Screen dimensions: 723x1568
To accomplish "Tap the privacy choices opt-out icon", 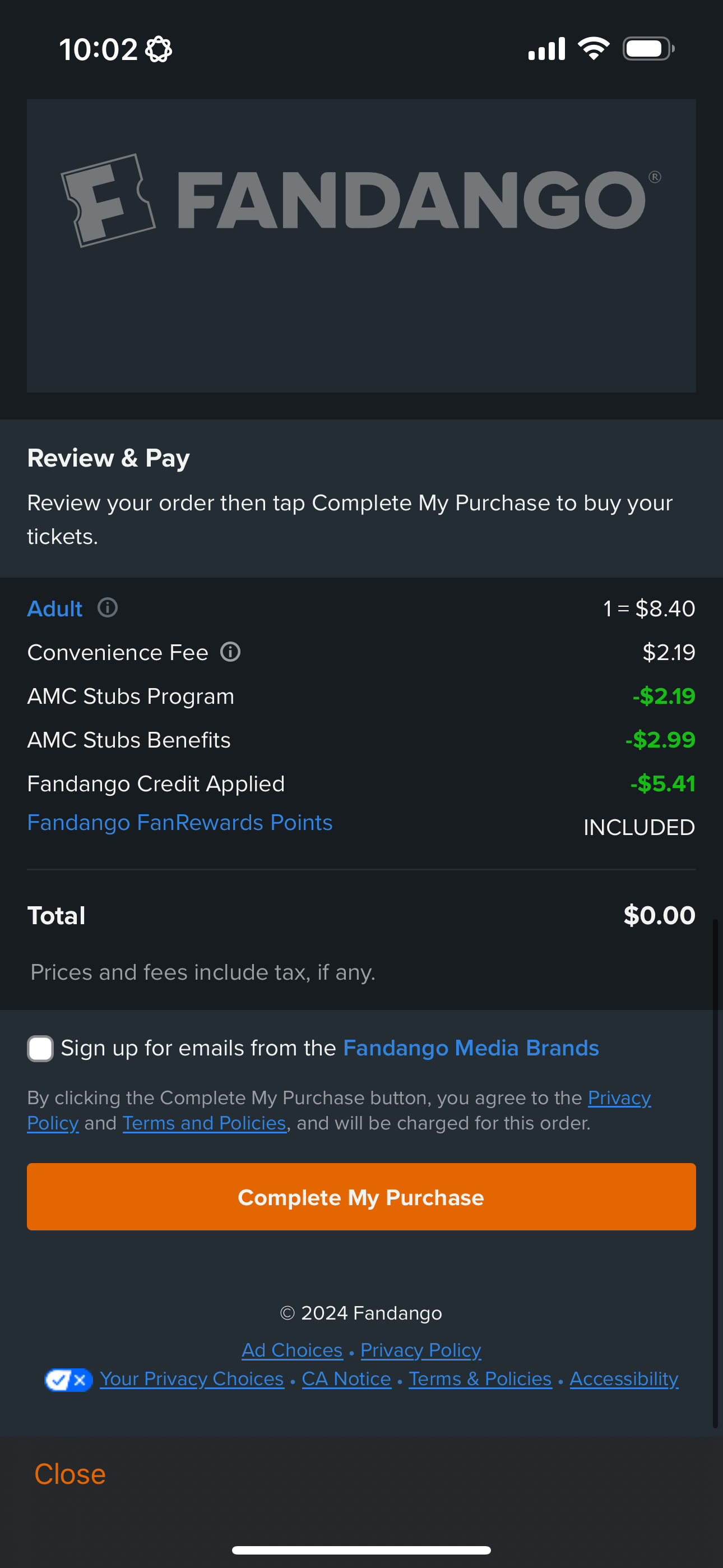I will 68,1380.
